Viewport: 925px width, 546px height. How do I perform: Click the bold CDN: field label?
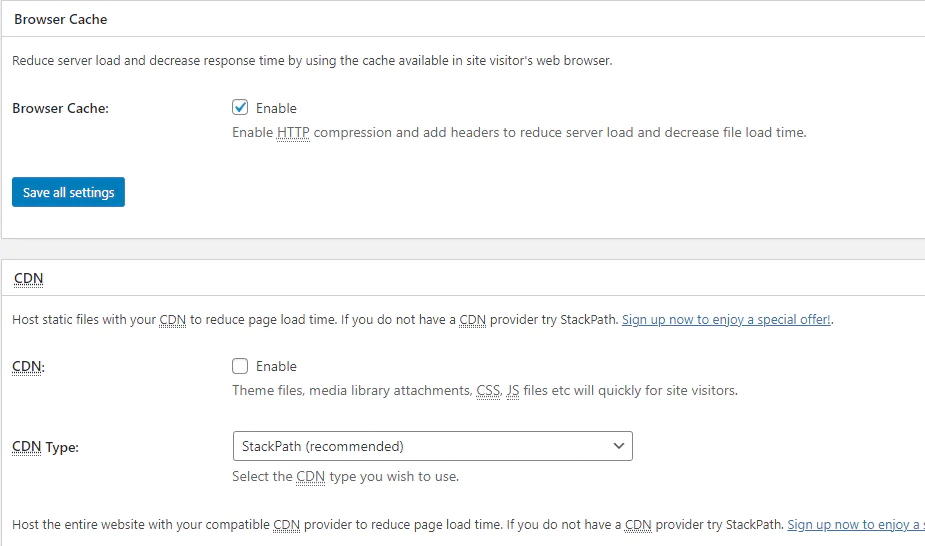[x=28, y=367]
